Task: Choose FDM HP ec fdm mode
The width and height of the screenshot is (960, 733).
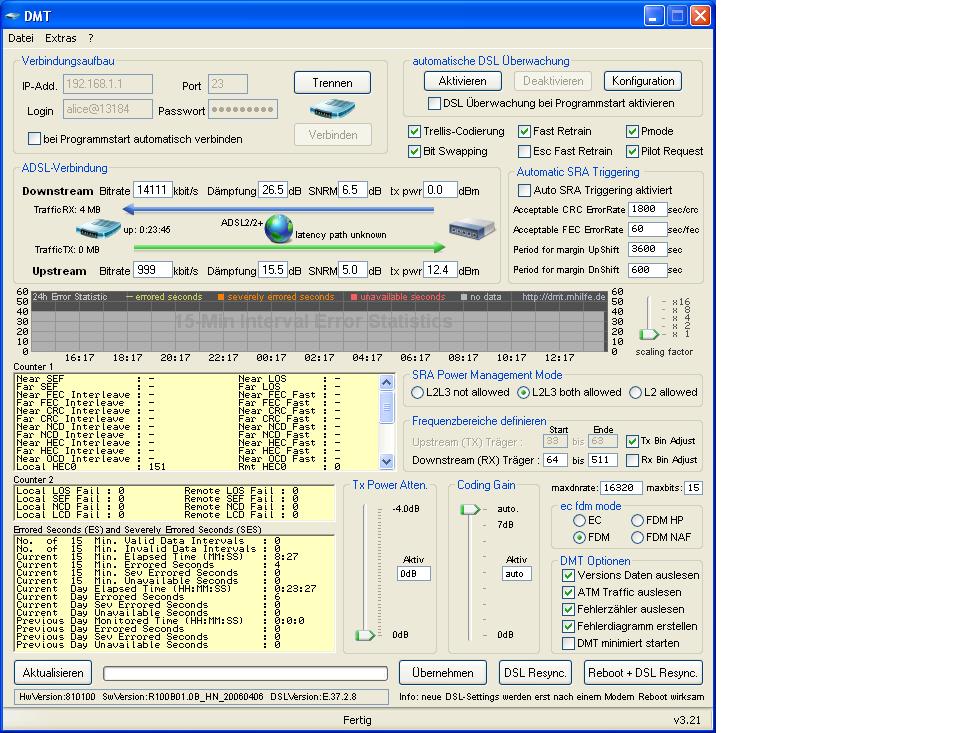Action: tap(638, 520)
